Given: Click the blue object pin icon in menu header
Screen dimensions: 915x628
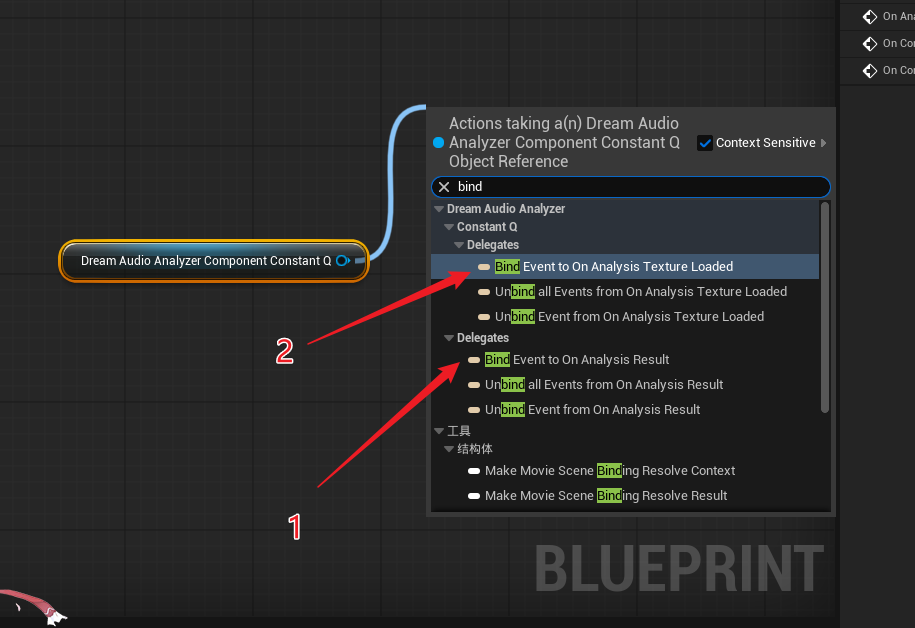Looking at the screenshot, I should (438, 143).
